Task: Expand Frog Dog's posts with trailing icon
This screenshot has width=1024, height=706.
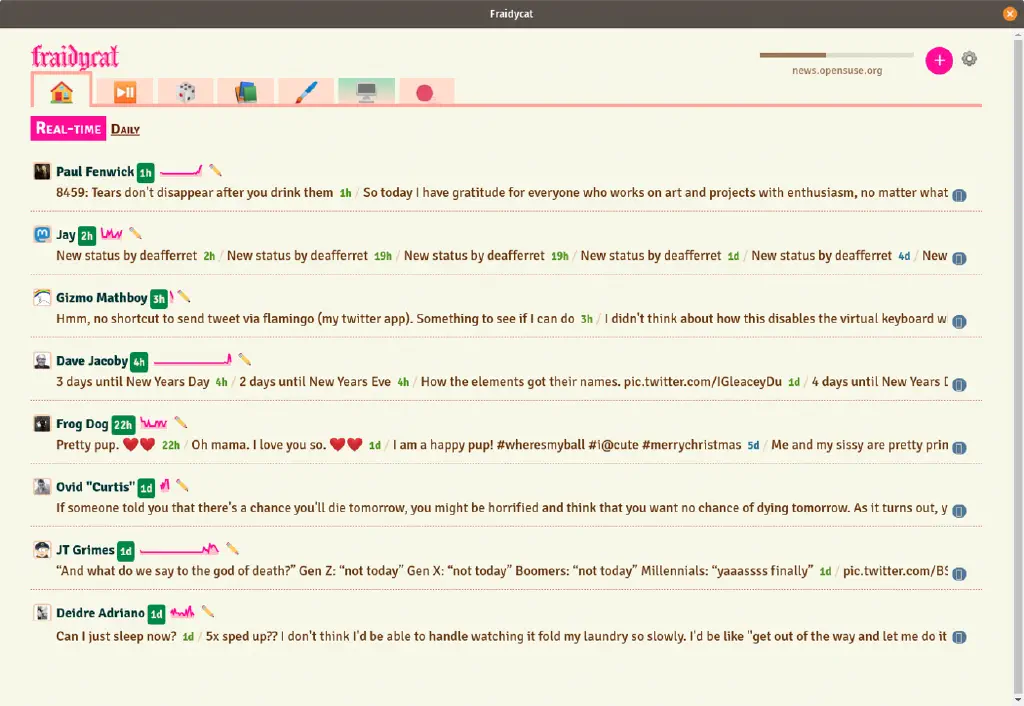Action: (x=959, y=447)
